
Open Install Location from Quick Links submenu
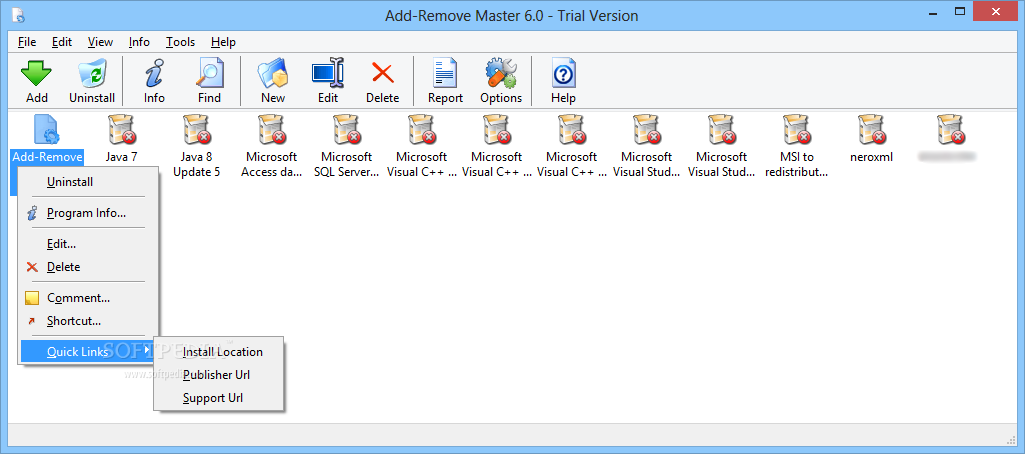pyautogui.click(x=218, y=352)
